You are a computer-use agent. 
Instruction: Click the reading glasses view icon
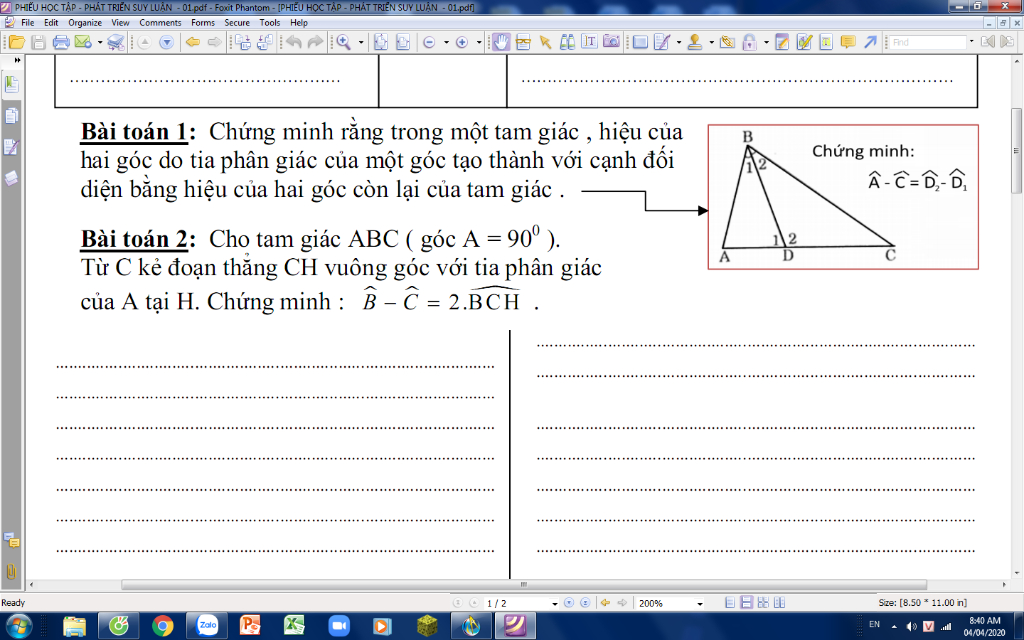pos(523,42)
